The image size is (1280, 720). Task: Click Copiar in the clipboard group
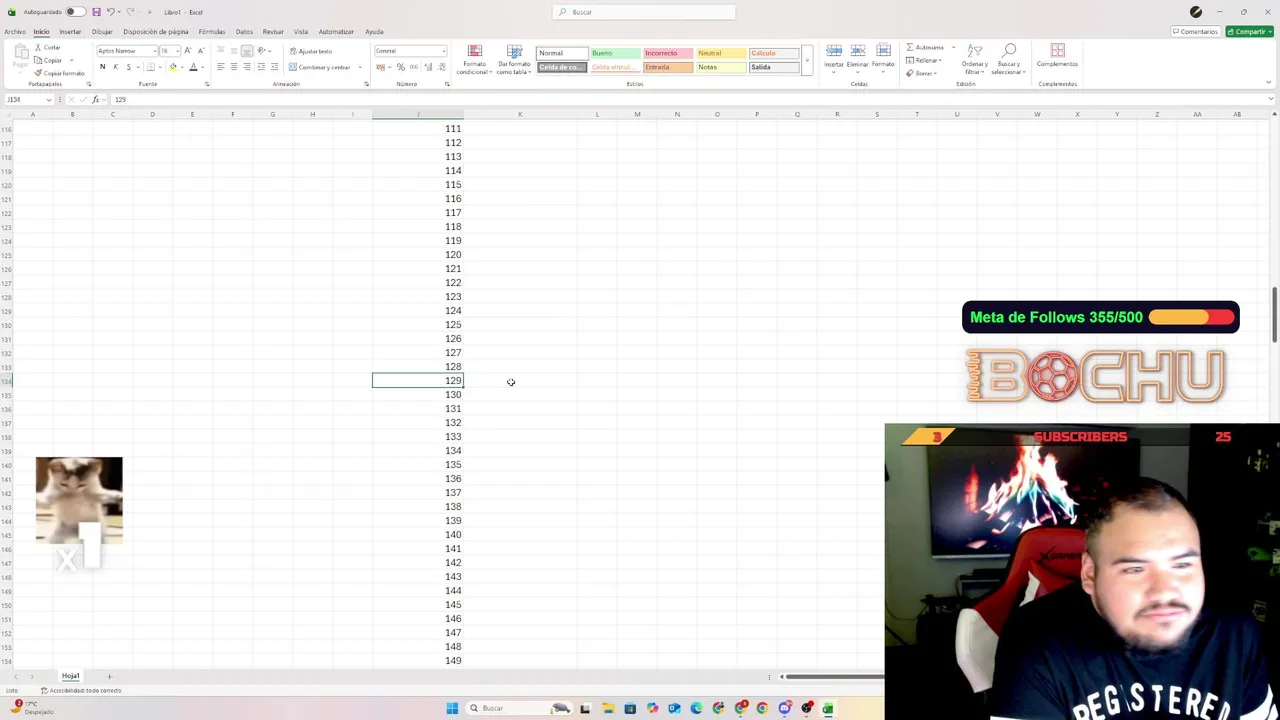[48, 60]
